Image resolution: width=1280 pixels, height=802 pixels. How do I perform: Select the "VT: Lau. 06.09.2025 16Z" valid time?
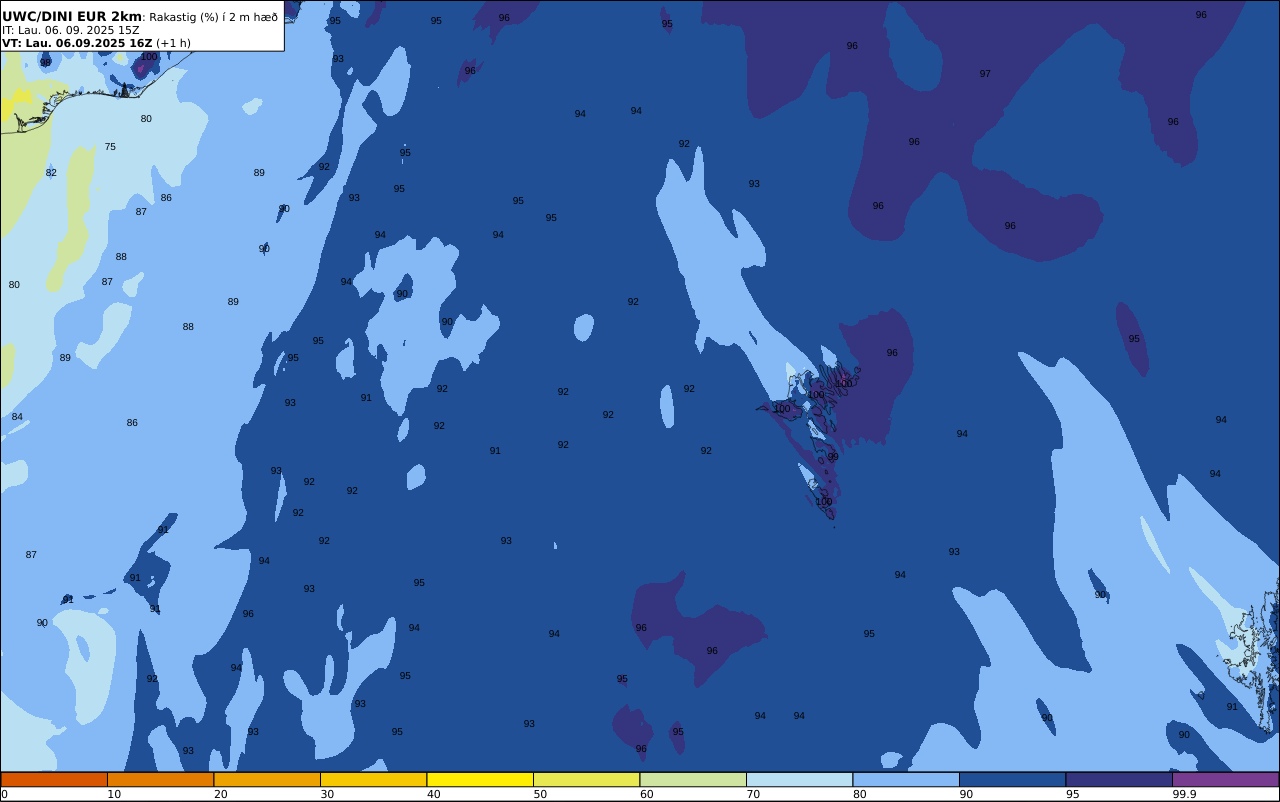tap(77, 43)
